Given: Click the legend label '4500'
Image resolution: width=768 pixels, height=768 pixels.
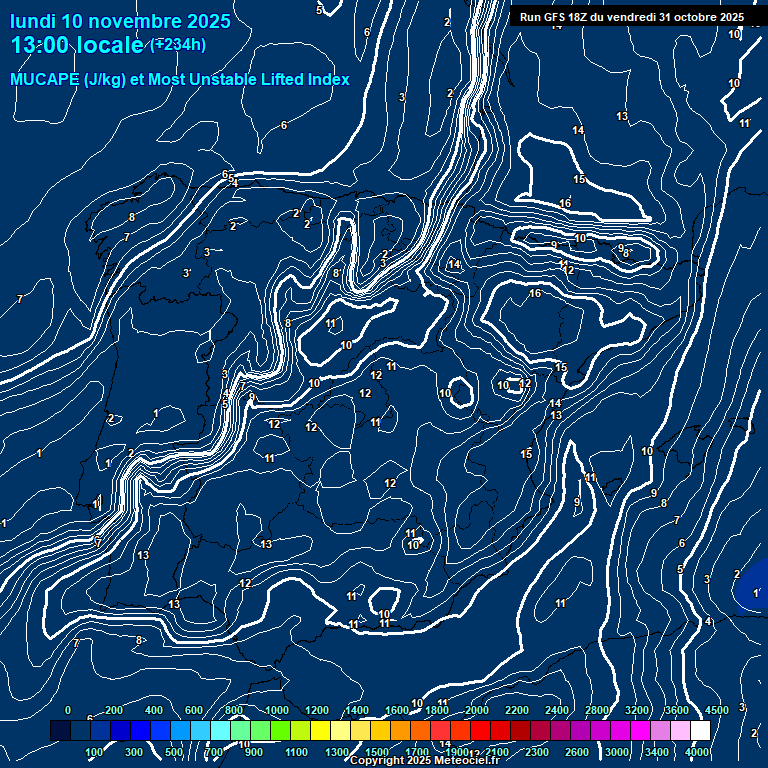Looking at the screenshot, I should [717, 710].
